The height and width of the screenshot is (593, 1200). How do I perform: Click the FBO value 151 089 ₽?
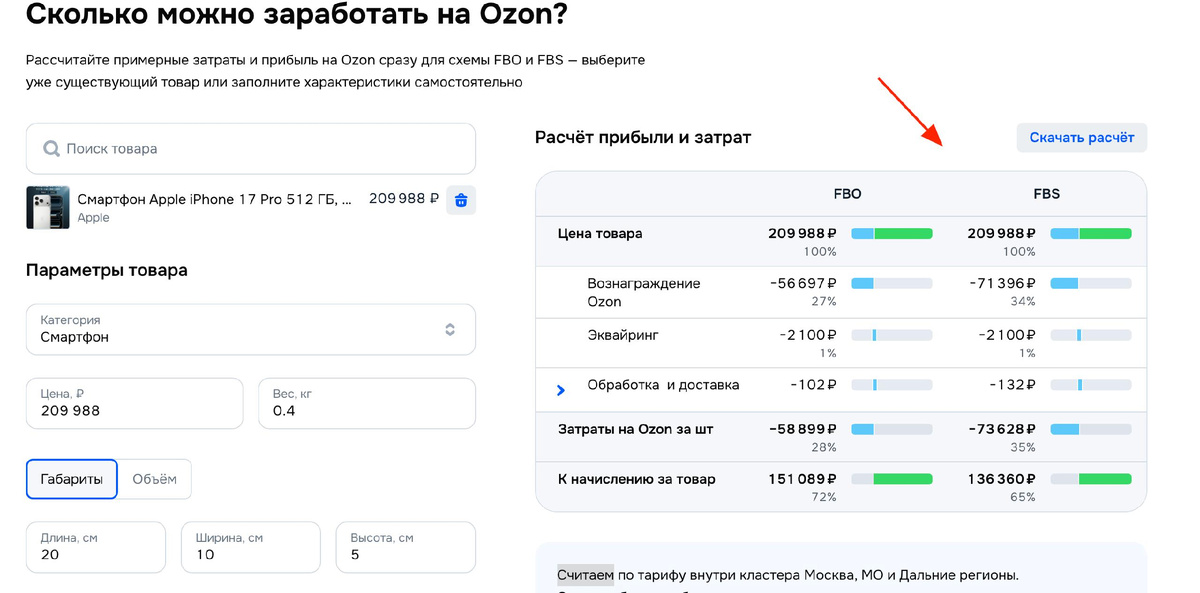803,480
